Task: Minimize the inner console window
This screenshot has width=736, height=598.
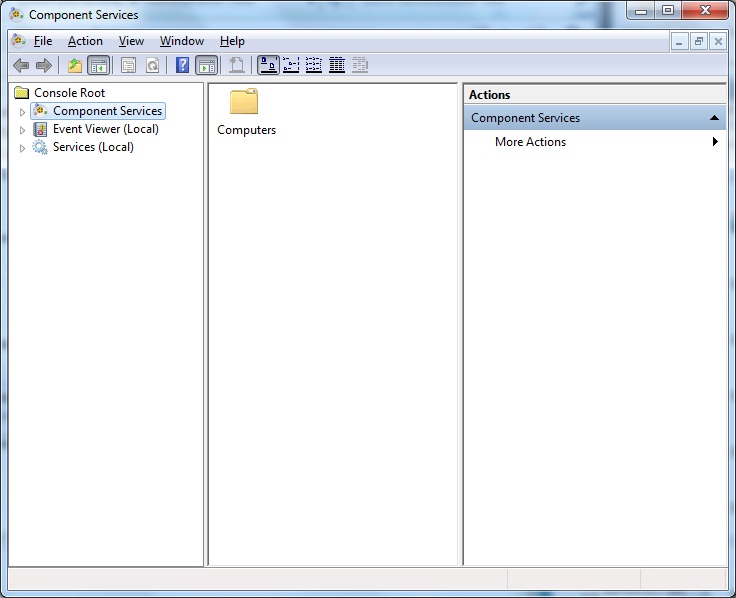Action: click(679, 42)
